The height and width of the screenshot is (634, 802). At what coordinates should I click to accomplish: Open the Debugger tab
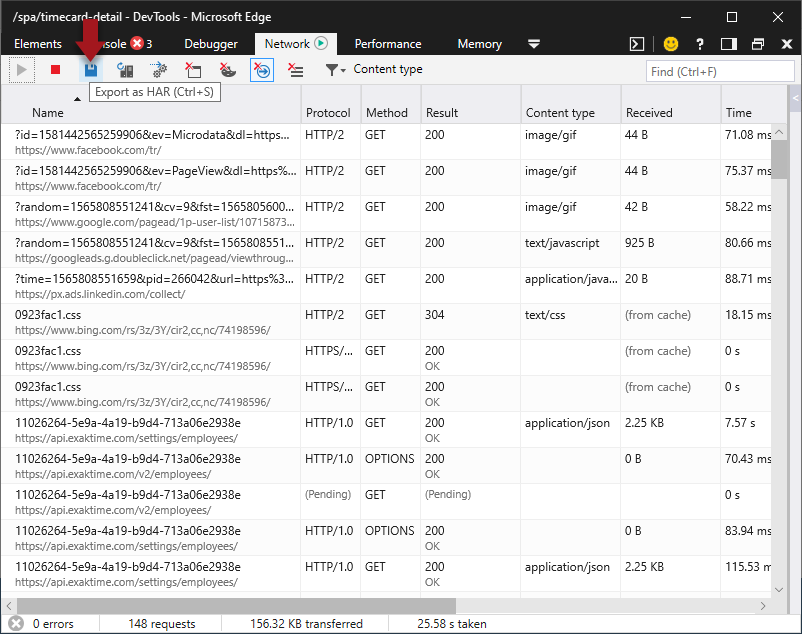coord(211,44)
